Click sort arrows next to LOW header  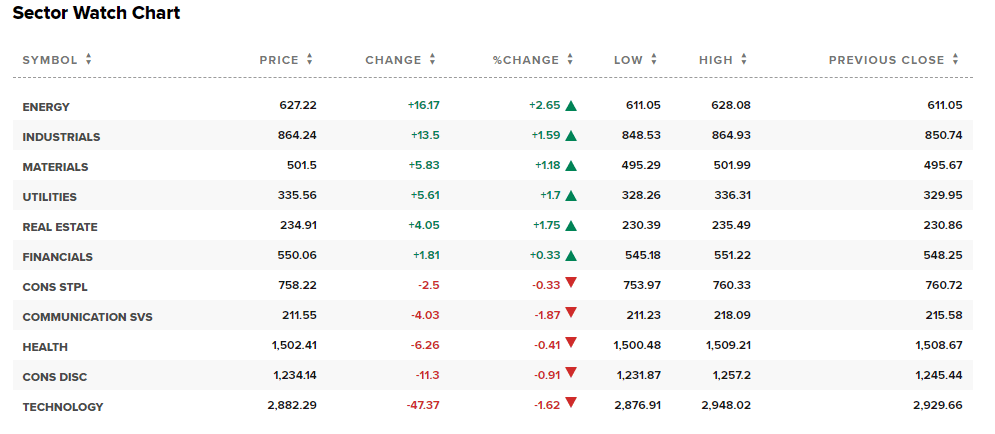654,60
